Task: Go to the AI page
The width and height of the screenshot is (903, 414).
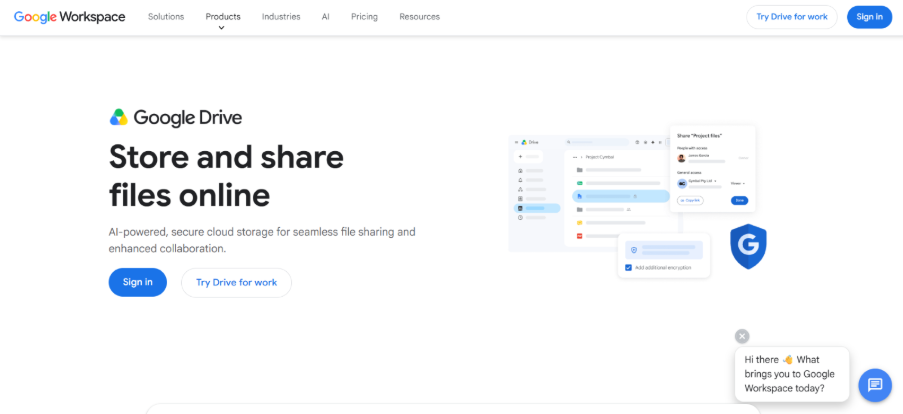Action: pyautogui.click(x=325, y=17)
